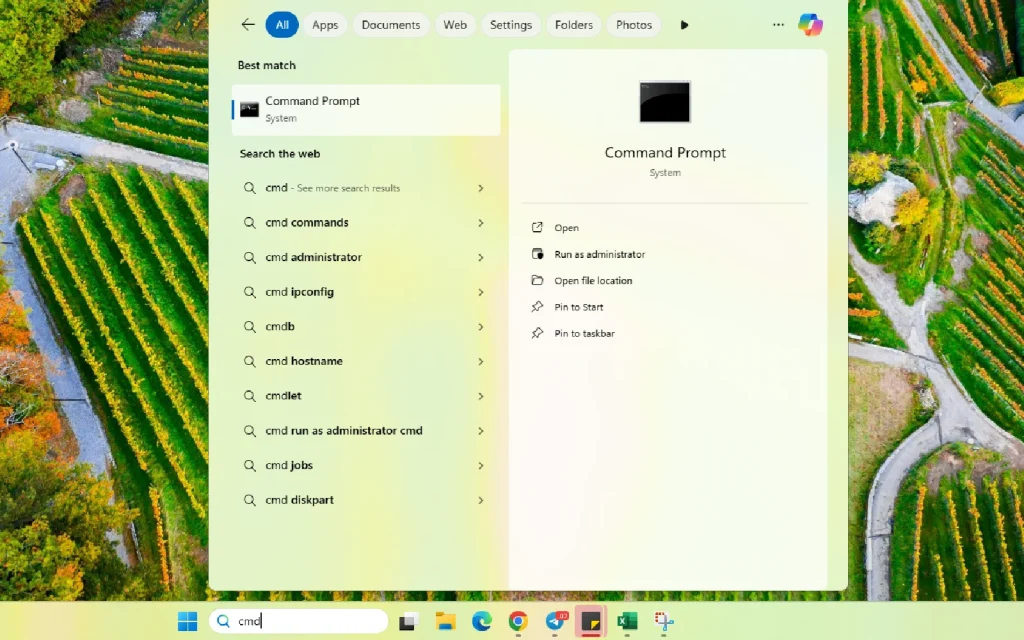Show more filter tabs with play arrow
This screenshot has width=1024, height=640.
tap(684, 25)
